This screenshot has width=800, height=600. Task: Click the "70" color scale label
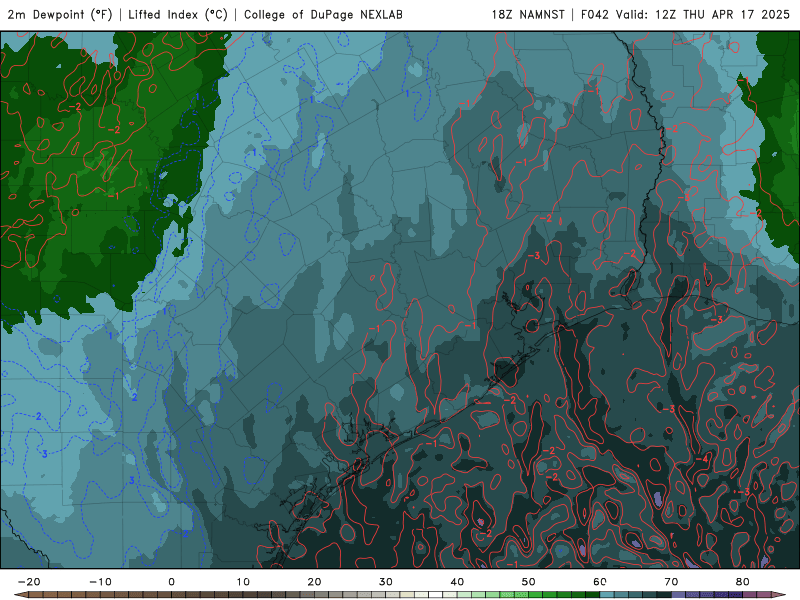(x=671, y=582)
